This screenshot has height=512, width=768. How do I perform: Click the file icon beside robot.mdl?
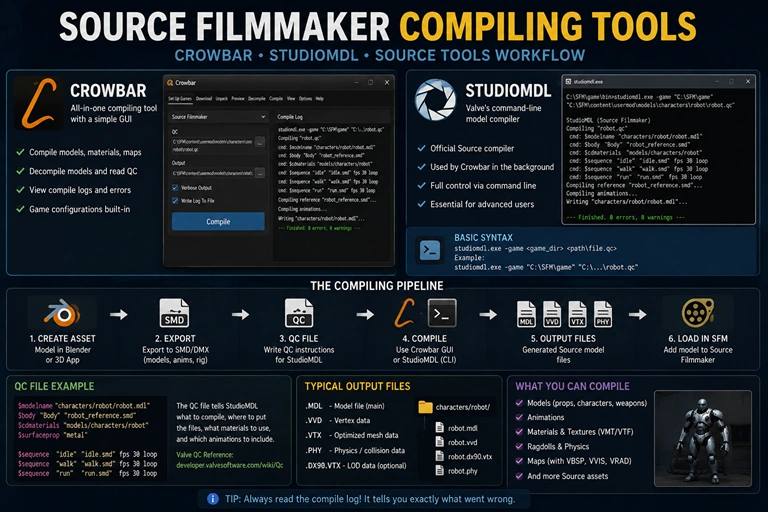(439, 428)
